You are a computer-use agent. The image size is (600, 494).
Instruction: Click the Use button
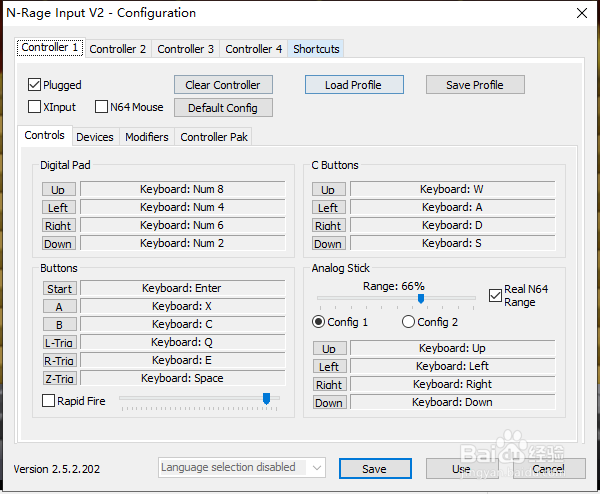[461, 468]
